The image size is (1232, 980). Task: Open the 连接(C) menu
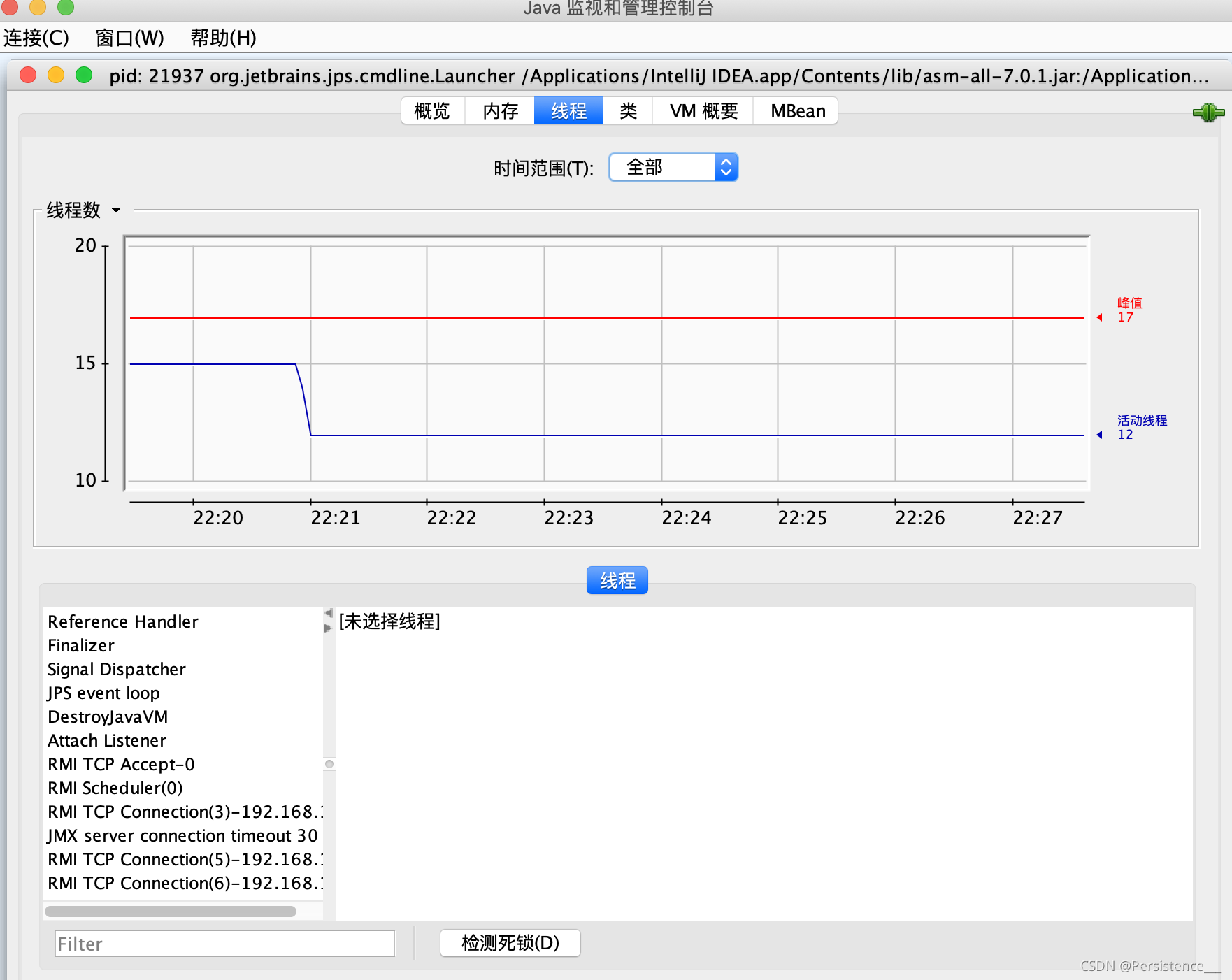[x=36, y=38]
